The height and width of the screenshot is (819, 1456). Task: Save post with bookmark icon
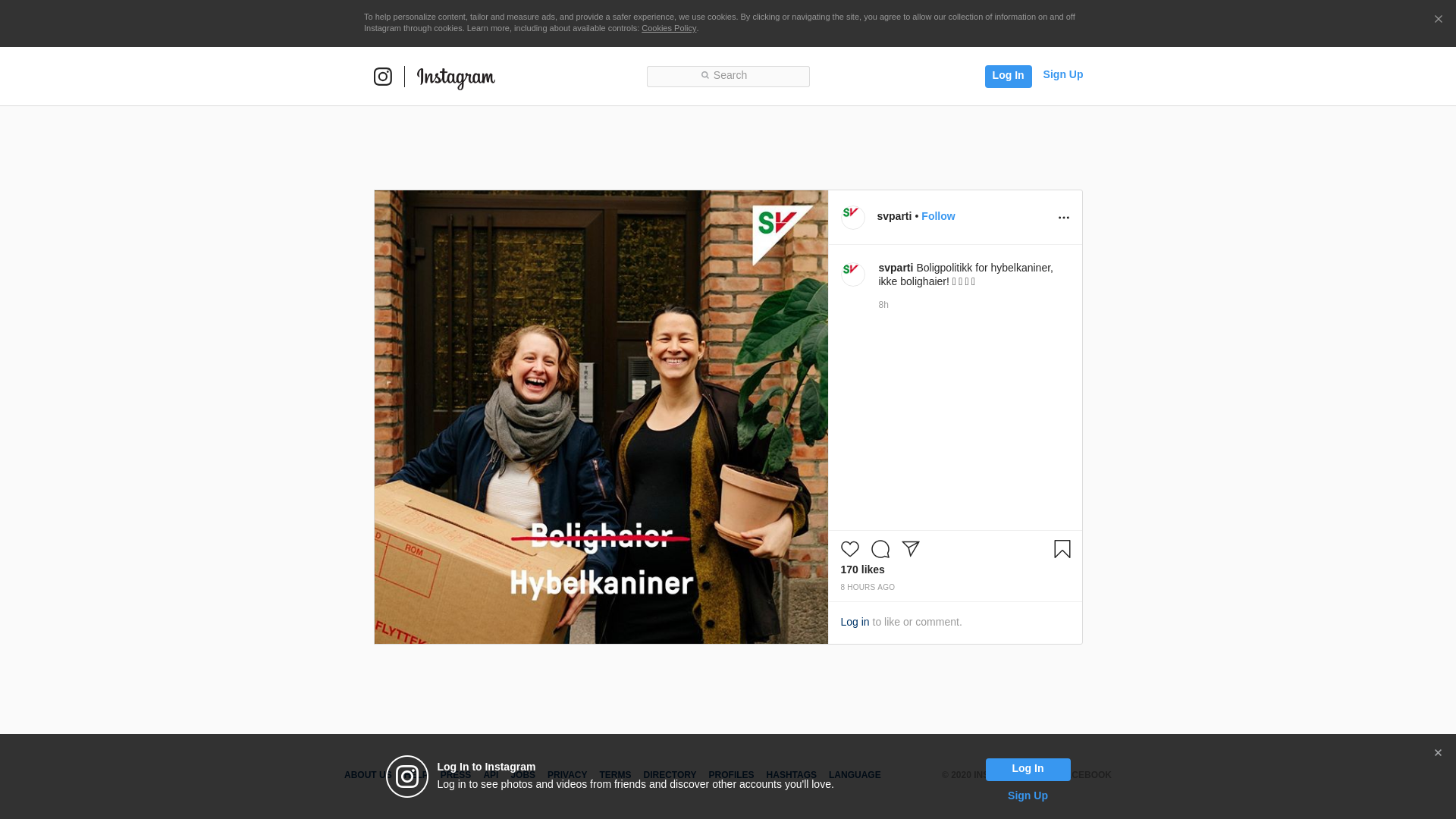pyautogui.click(x=1062, y=549)
